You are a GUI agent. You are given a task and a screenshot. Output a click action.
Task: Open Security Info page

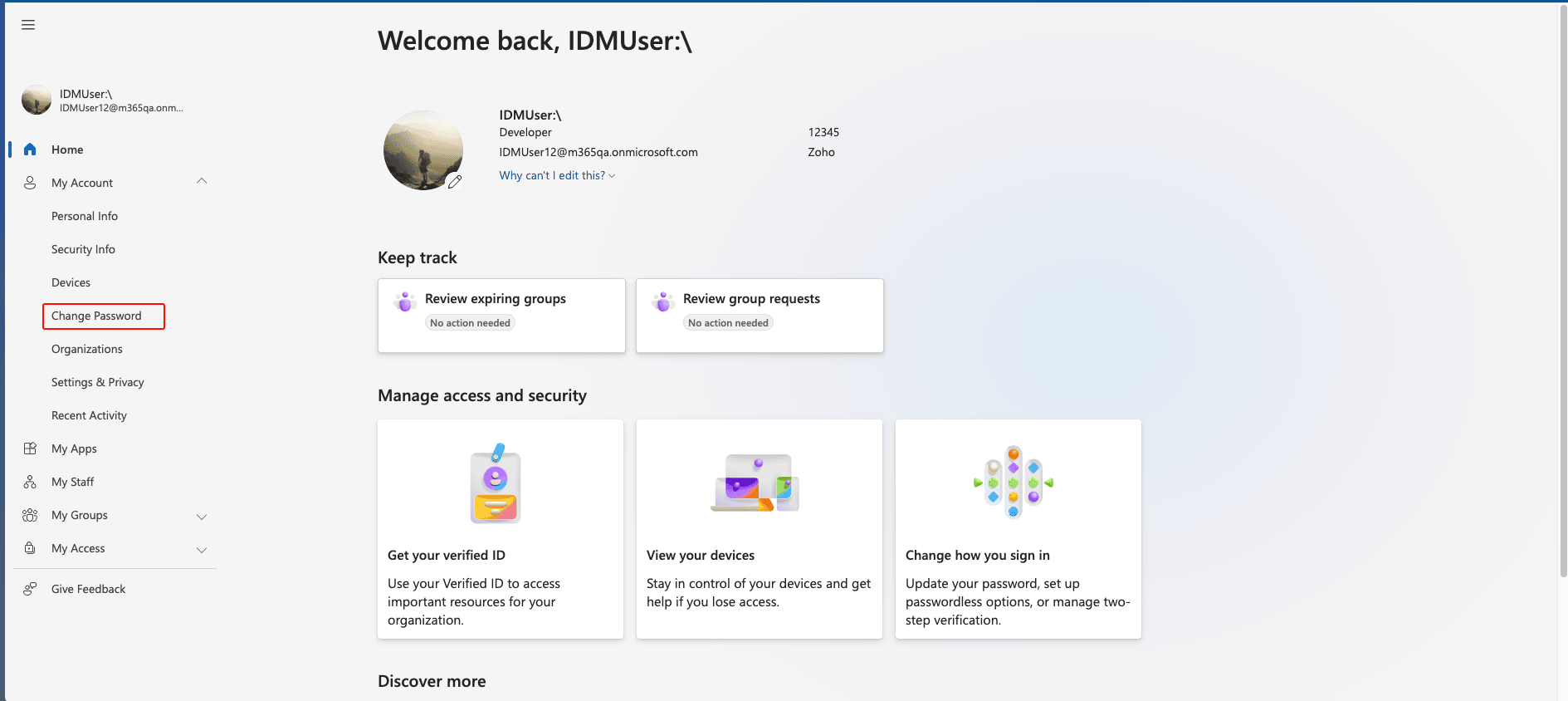click(83, 249)
